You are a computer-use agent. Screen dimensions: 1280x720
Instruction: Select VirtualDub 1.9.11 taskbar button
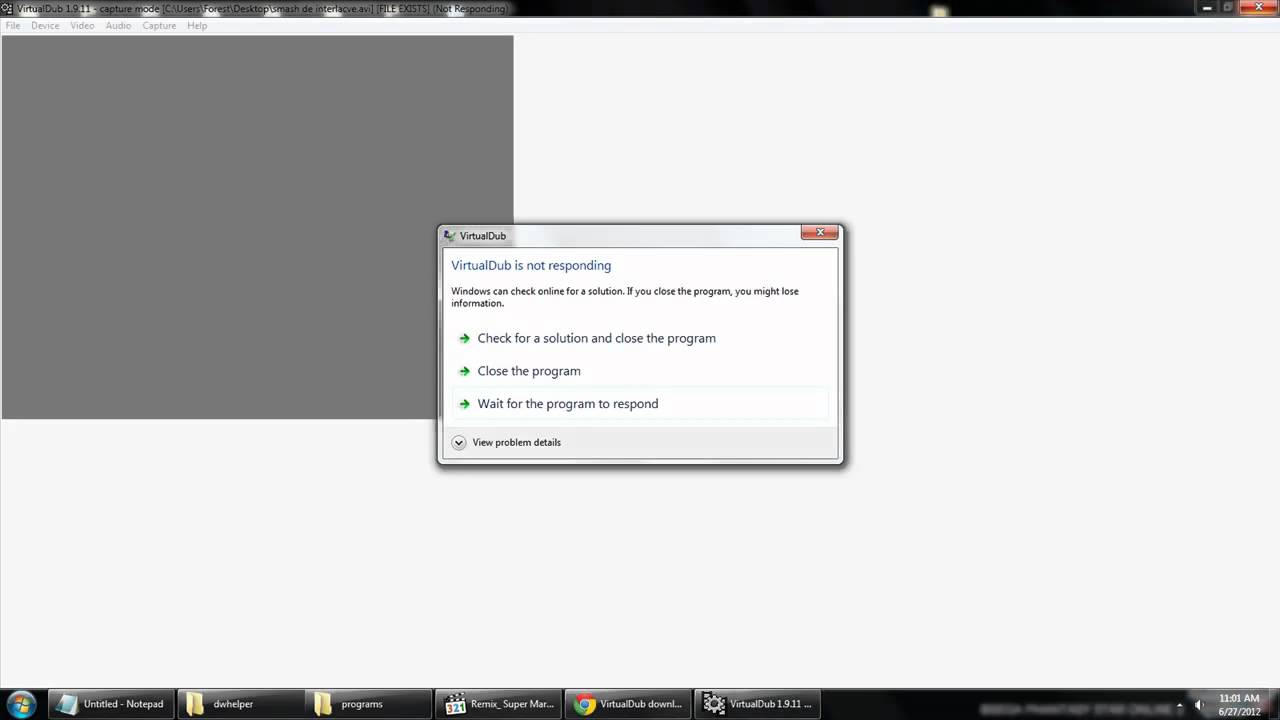coord(758,704)
